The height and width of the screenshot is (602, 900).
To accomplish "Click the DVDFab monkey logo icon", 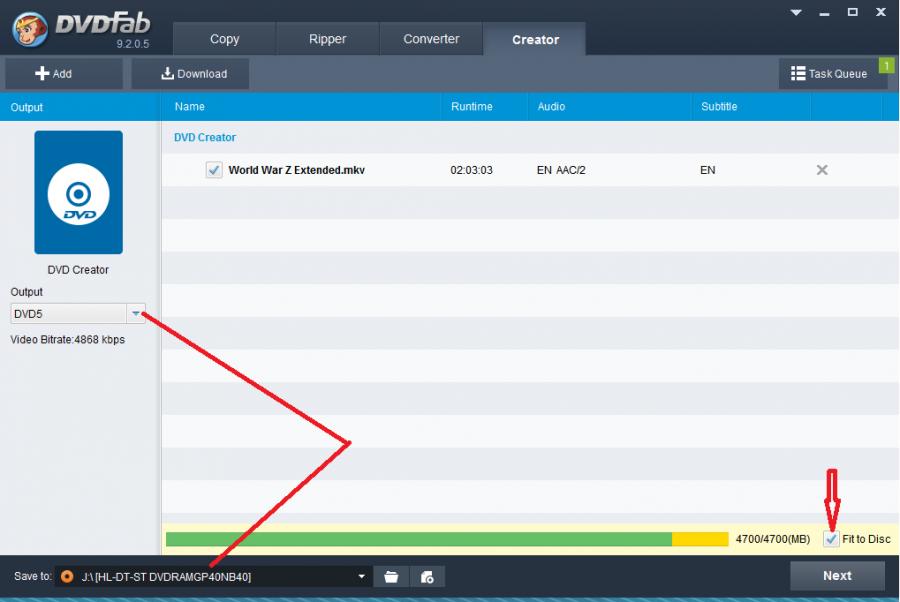I will [29, 29].
